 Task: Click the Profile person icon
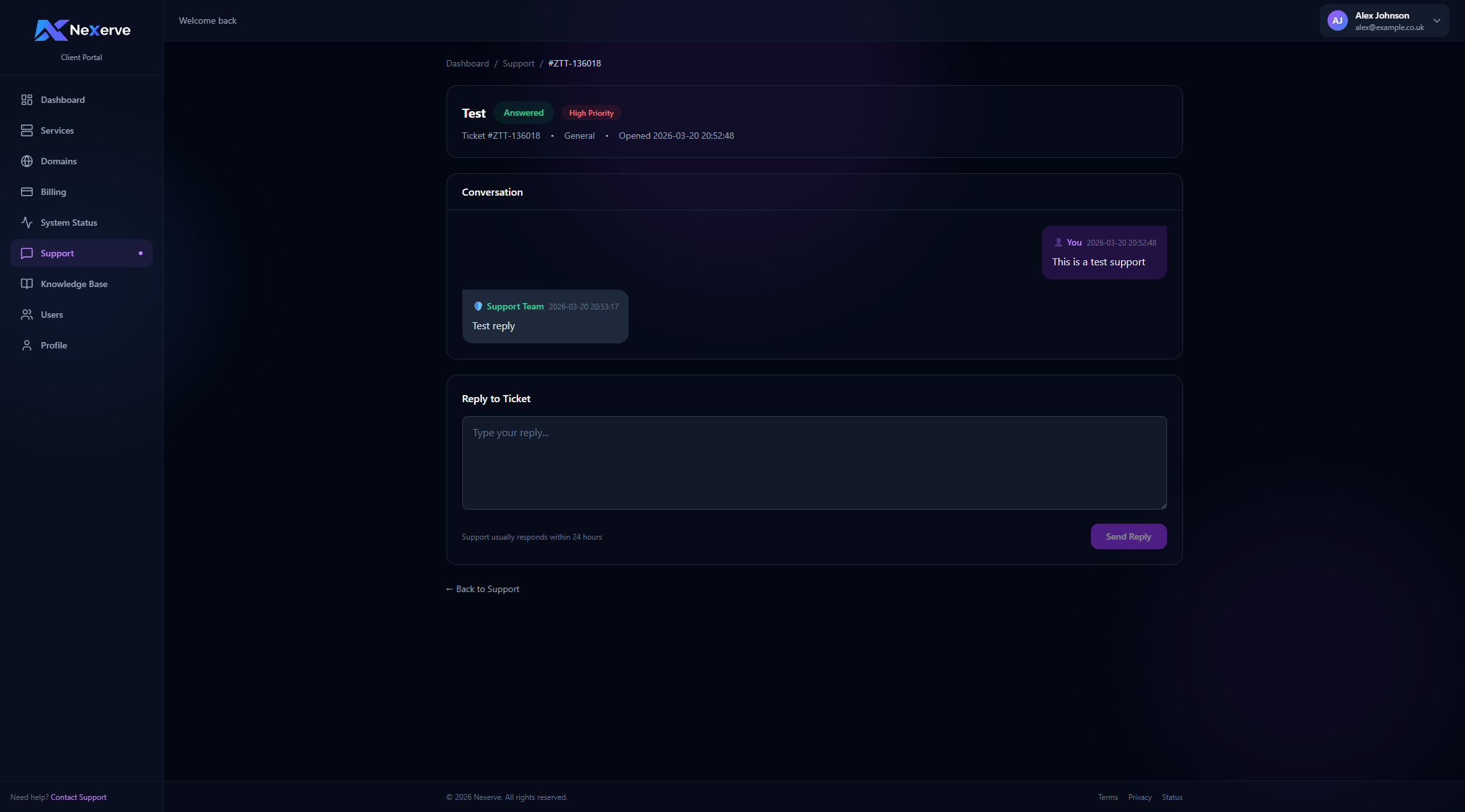(26, 345)
